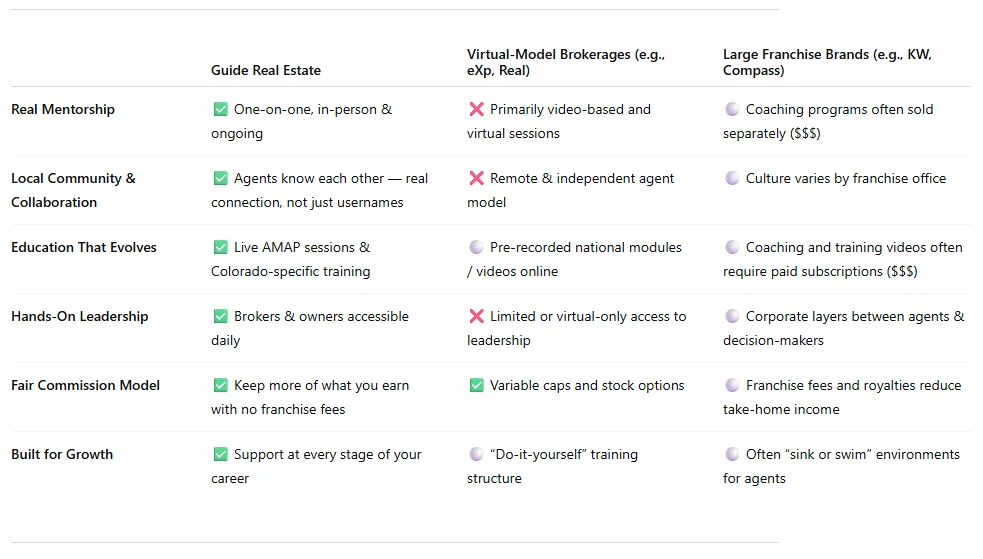
Task: Click red X next to Primarily video-based sessions
Action: [476, 109]
